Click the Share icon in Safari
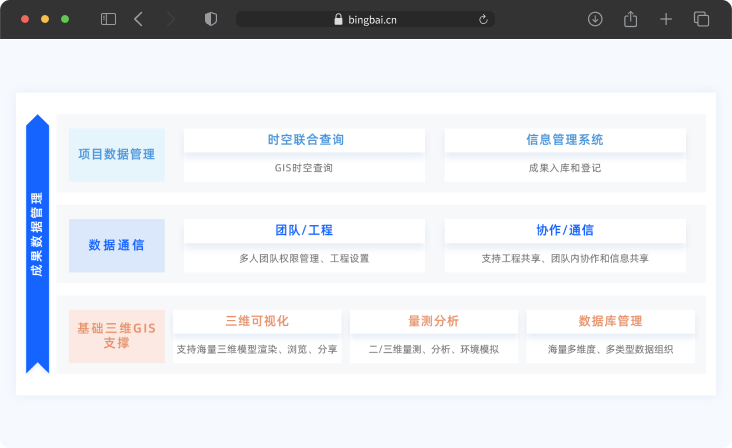Viewport: 732px width, 448px height. click(630, 19)
